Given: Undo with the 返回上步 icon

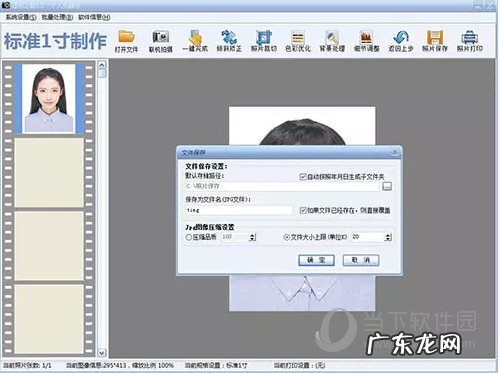Looking at the screenshot, I should 401,41.
